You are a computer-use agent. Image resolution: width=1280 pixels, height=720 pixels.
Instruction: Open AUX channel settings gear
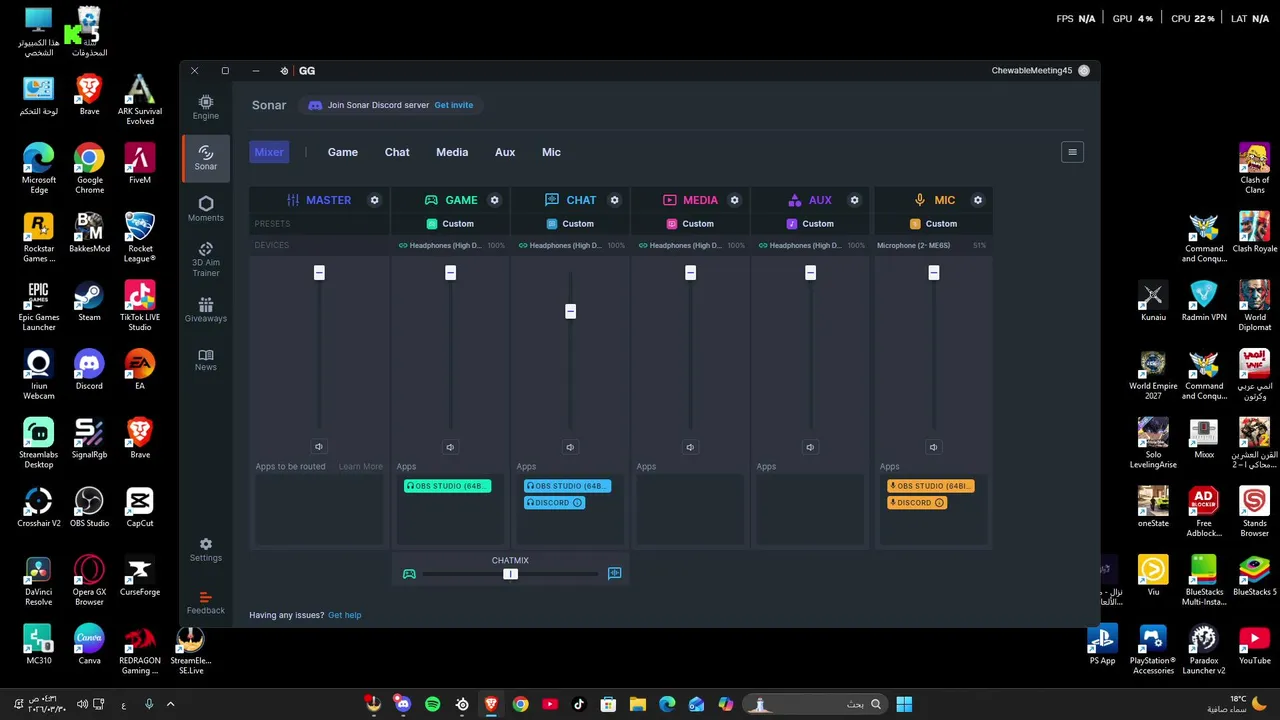click(x=854, y=200)
